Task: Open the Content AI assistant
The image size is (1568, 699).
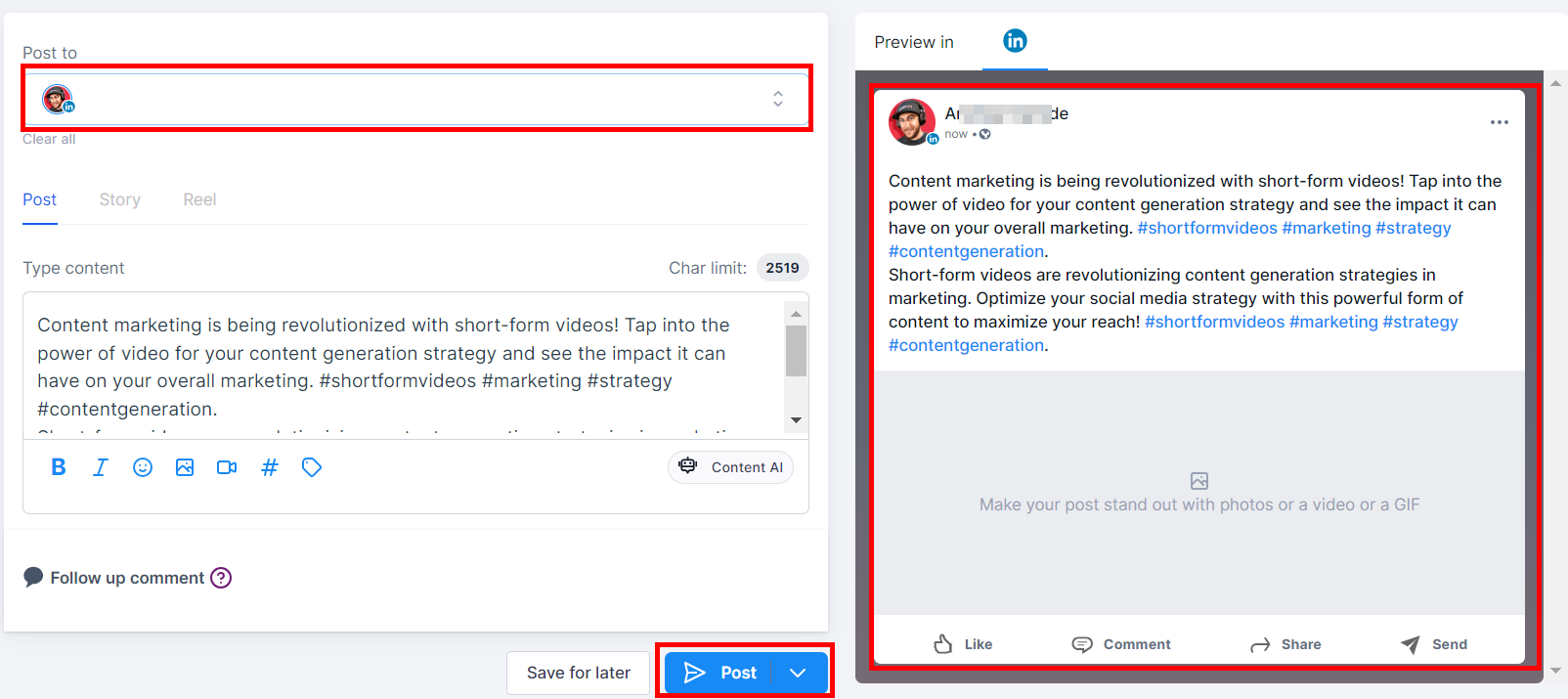Action: [731, 467]
